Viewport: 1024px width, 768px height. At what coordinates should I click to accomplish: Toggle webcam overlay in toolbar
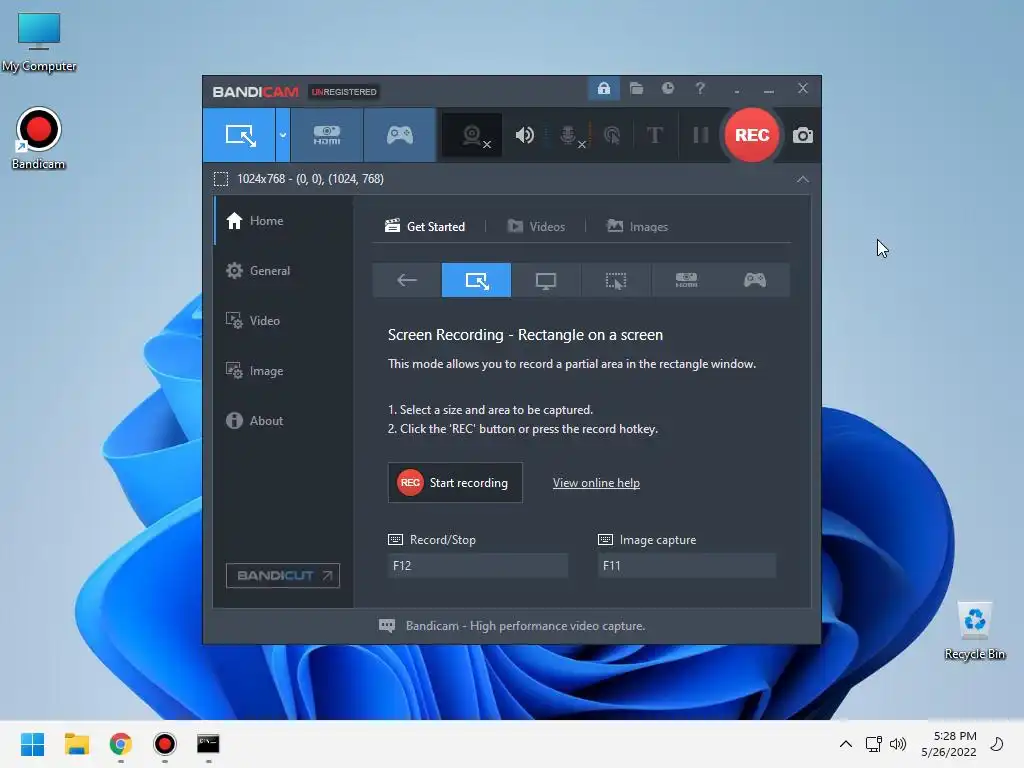(472, 135)
